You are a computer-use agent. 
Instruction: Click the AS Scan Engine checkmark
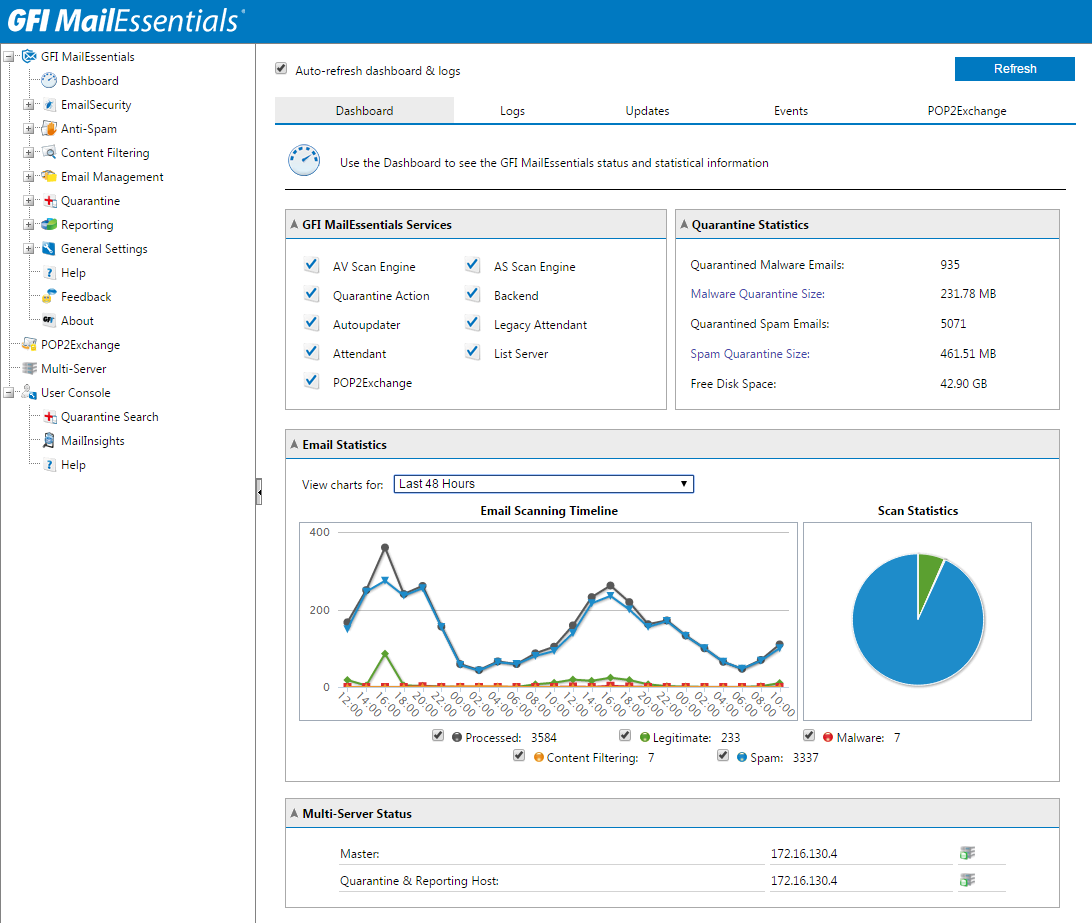(x=473, y=265)
